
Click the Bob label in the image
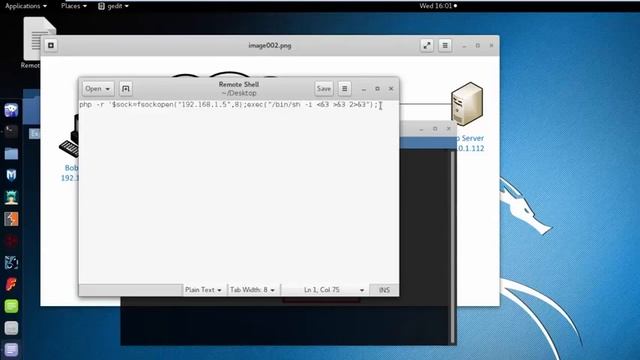[71, 168]
